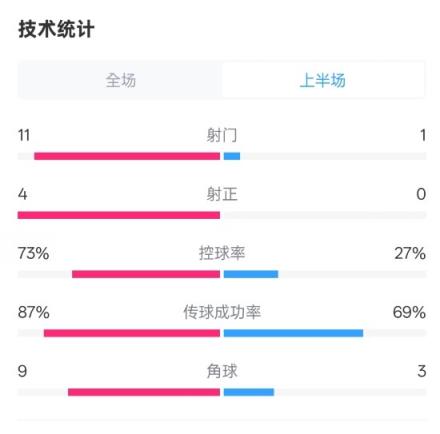Click the 技术统计 heading

click(56, 29)
